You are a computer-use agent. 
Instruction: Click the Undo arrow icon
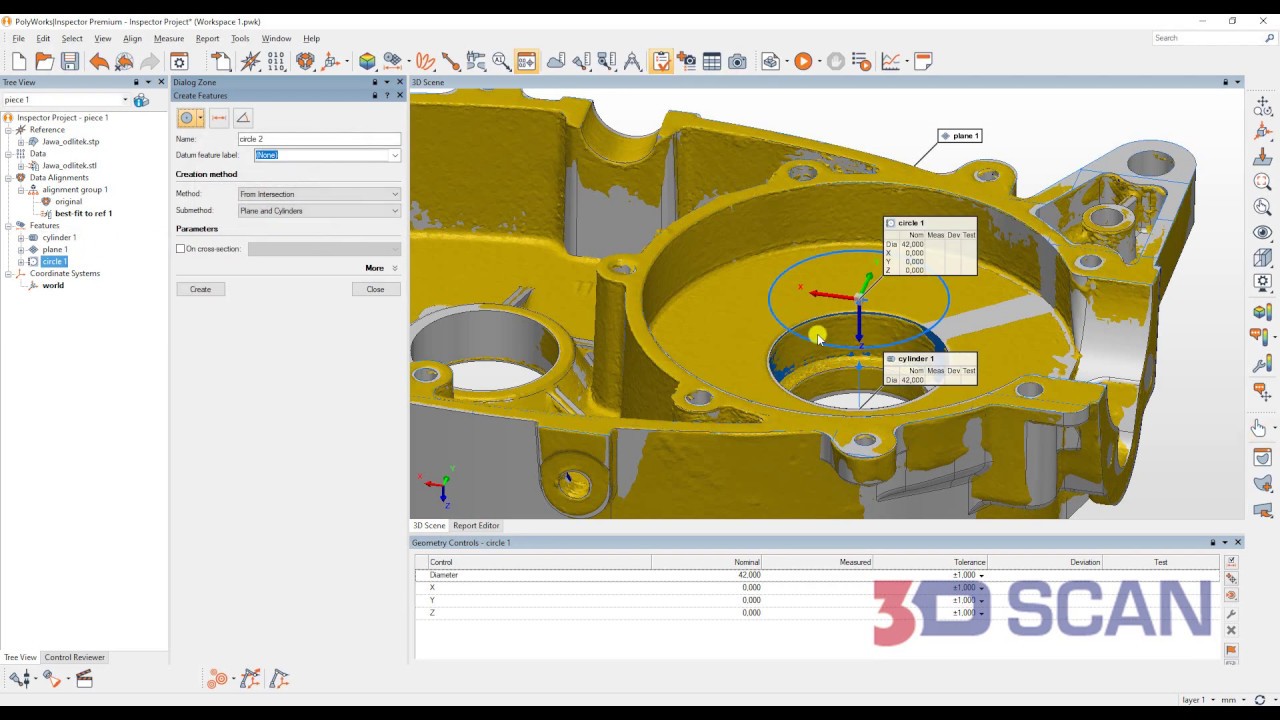pos(99,61)
